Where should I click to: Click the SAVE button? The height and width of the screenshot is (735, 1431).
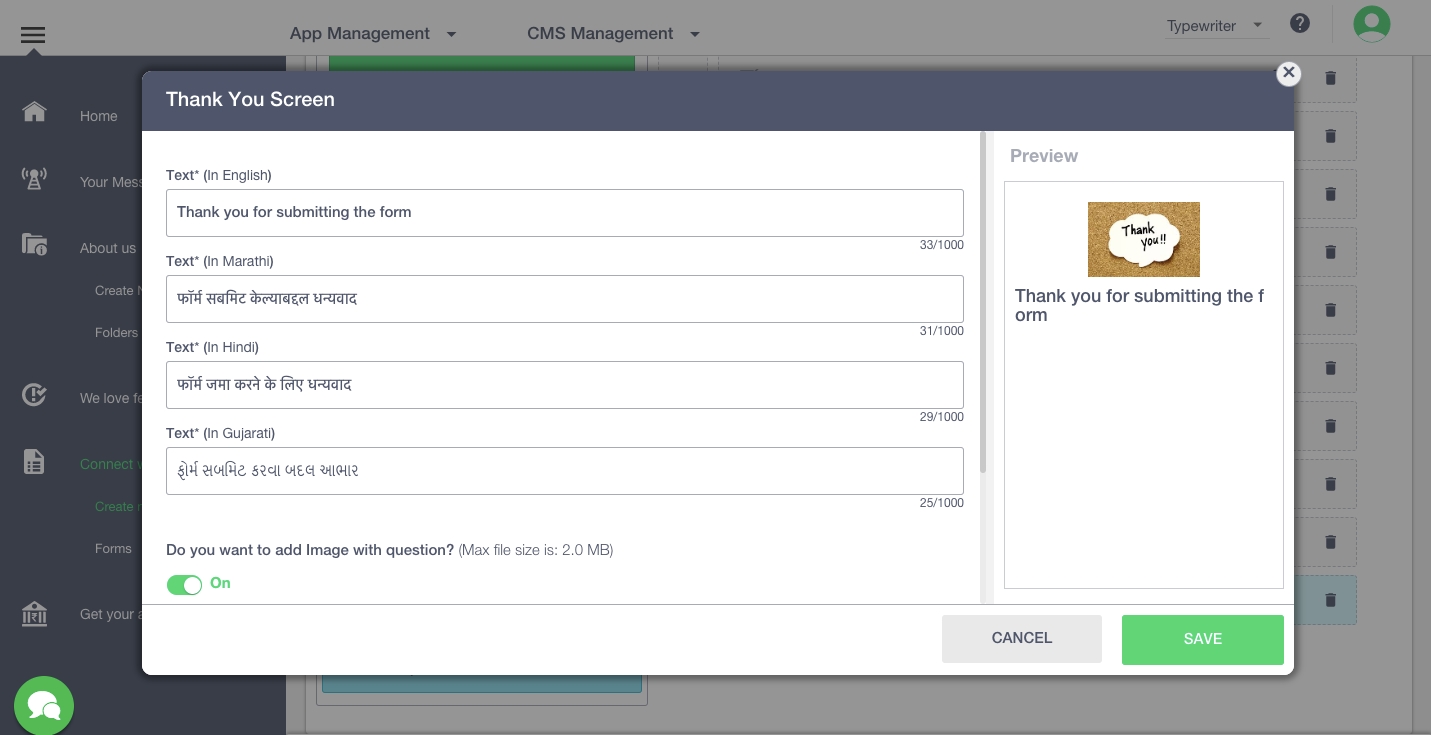(x=1202, y=639)
